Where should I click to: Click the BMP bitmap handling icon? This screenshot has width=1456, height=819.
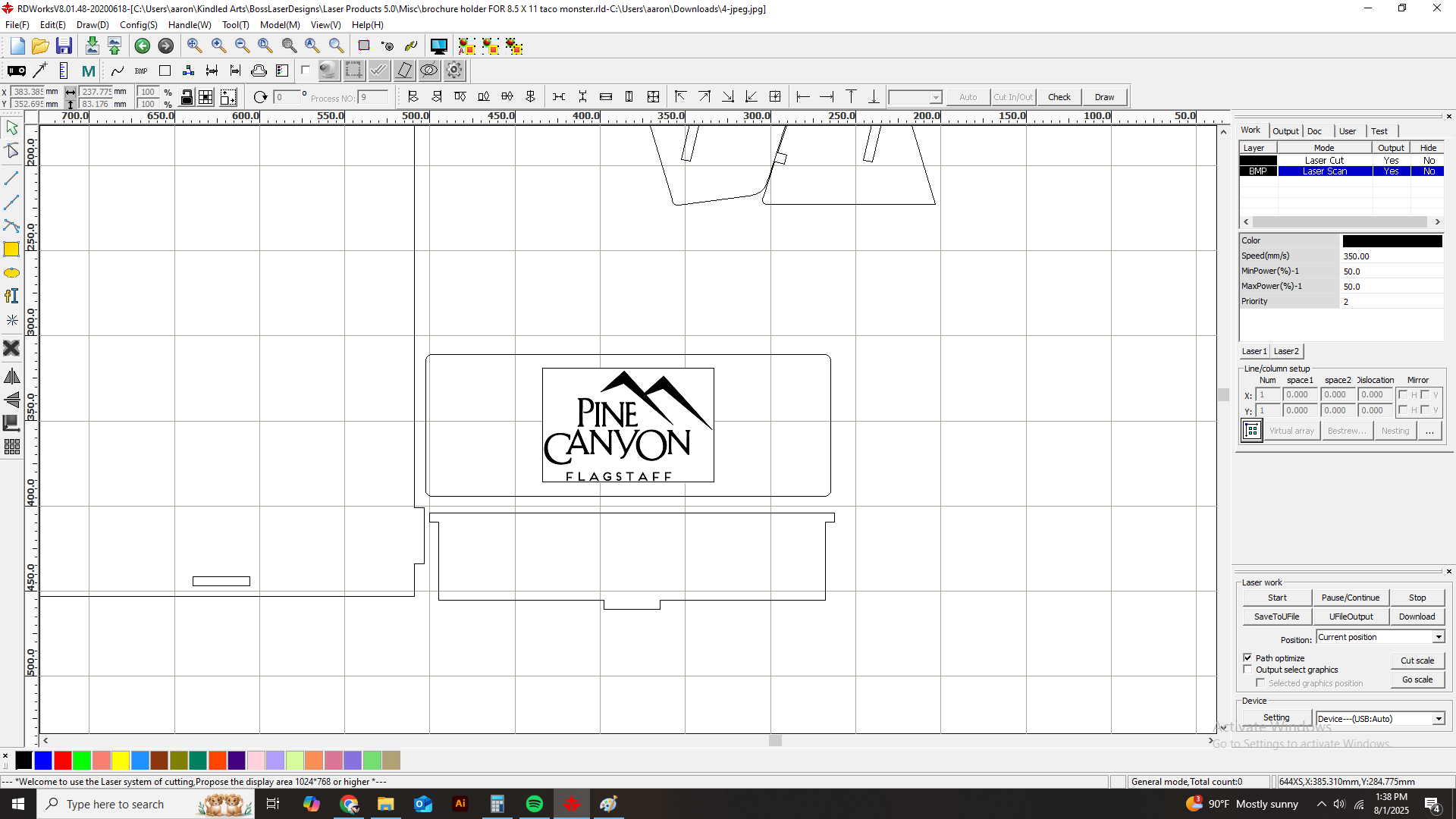click(141, 71)
